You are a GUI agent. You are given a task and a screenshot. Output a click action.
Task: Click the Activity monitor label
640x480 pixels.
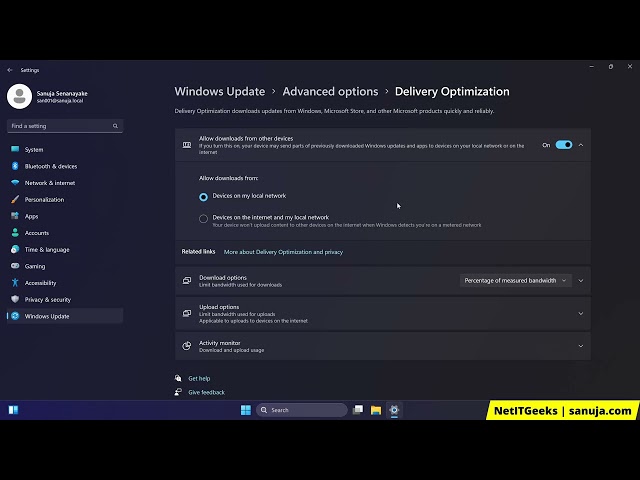click(x=220, y=343)
